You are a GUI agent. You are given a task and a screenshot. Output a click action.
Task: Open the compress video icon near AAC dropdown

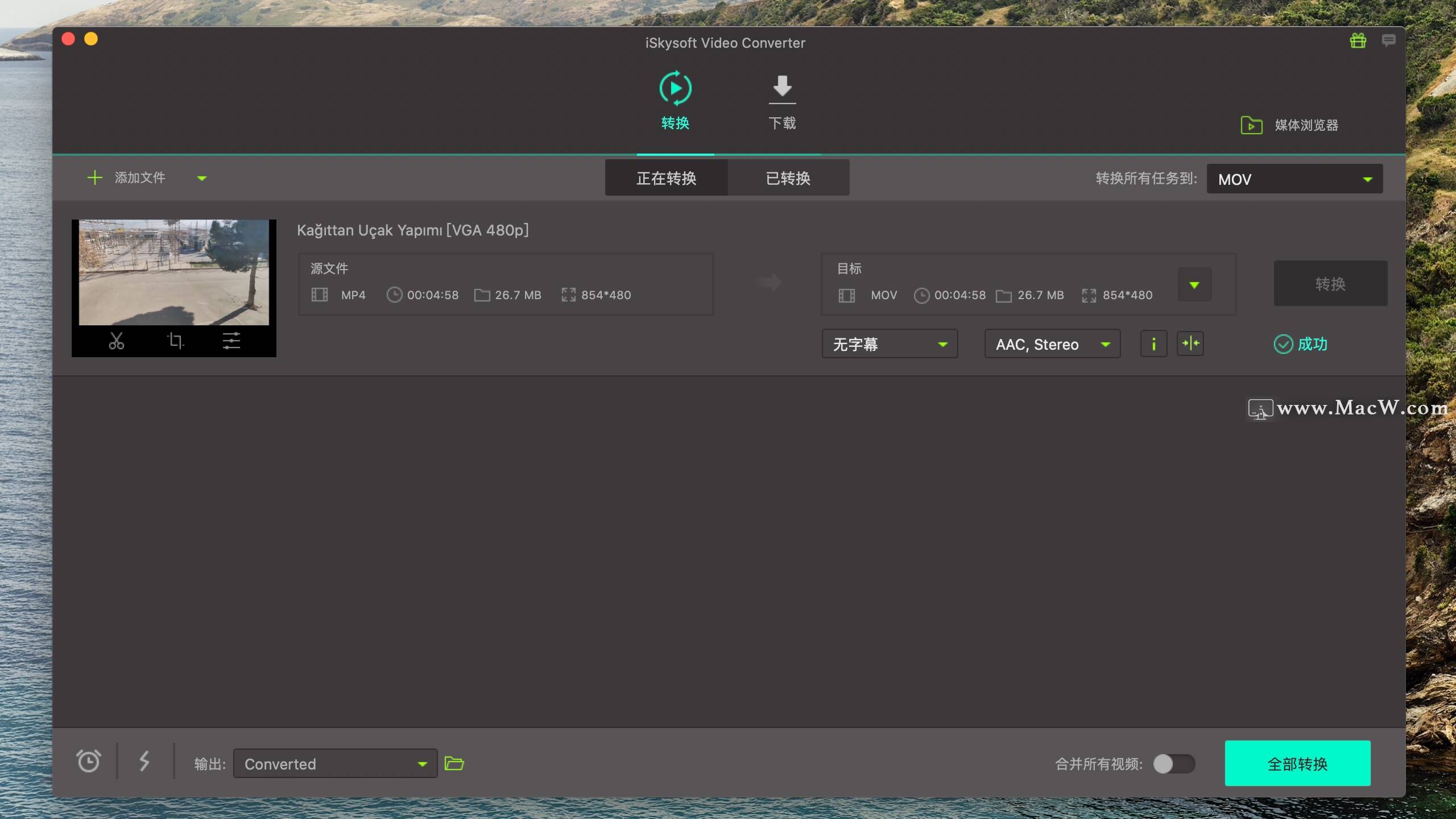click(x=1190, y=344)
